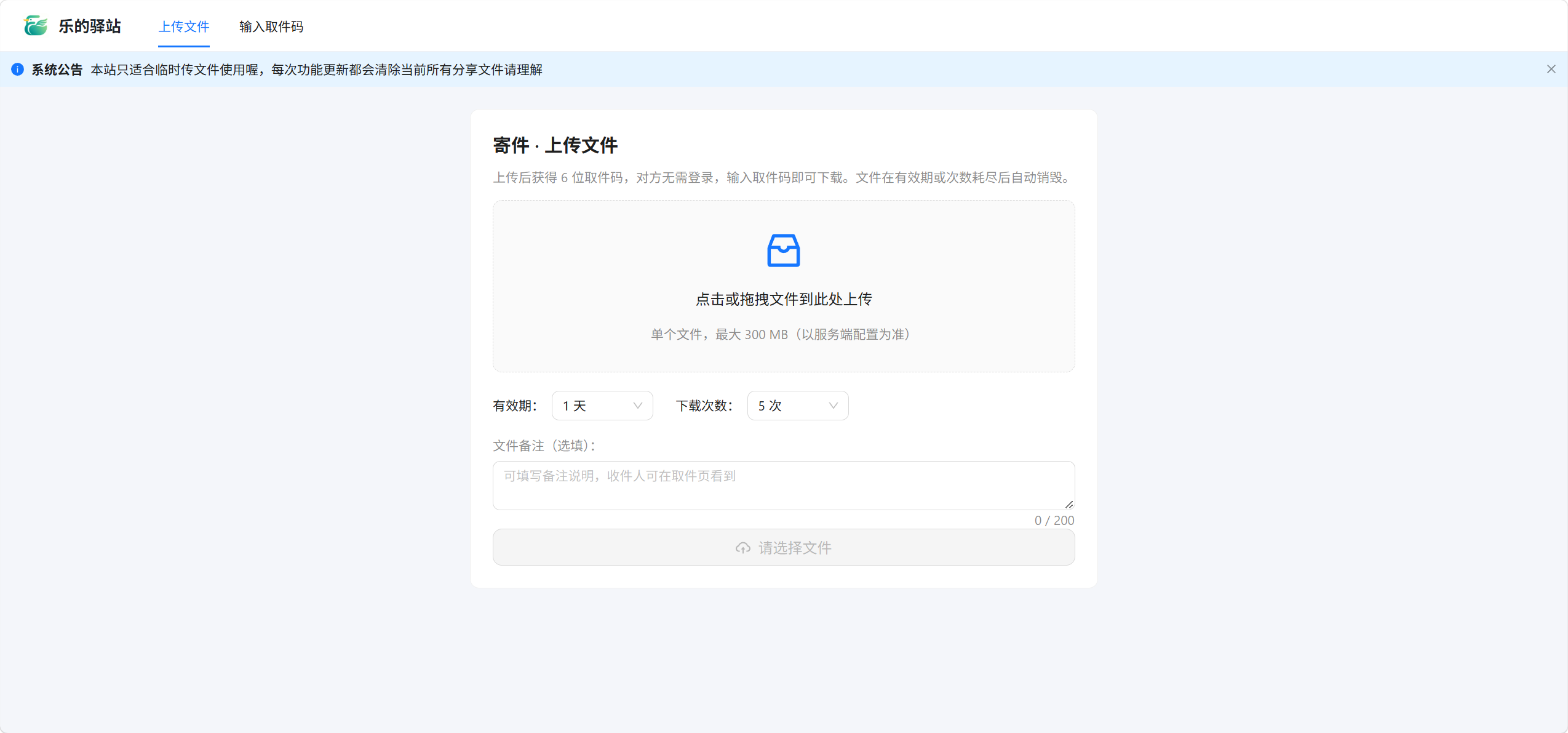Viewport: 1568px width, 733px height.
Task: Click the 乐的驿站 site title
Action: (x=90, y=26)
